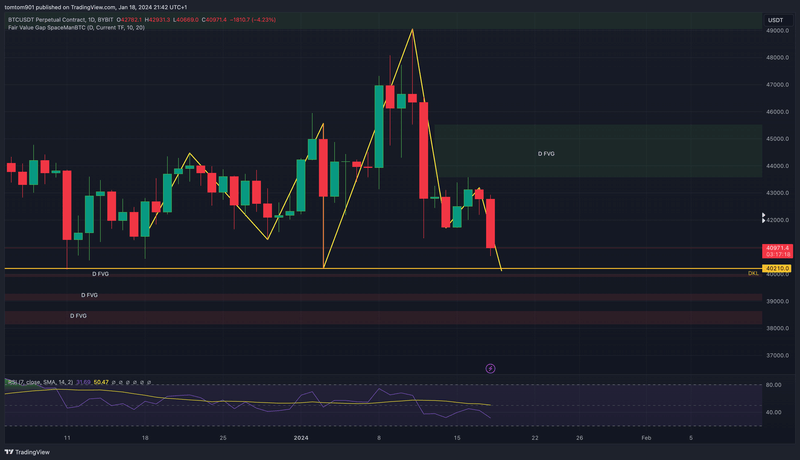Click the 40.00 RSI axis label
The width and height of the screenshot is (800, 460).
[773, 412]
